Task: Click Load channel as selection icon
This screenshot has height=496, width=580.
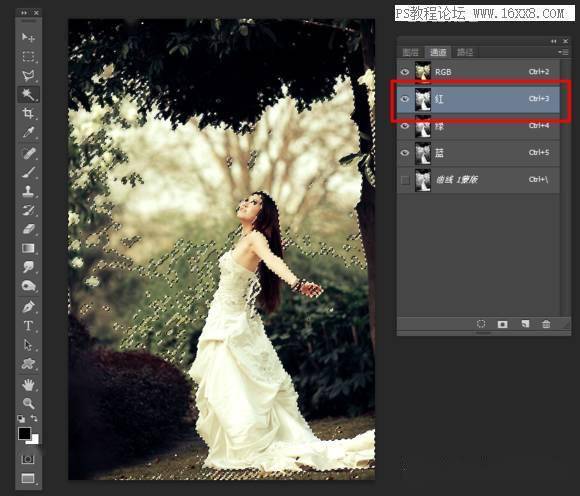Action: (481, 324)
